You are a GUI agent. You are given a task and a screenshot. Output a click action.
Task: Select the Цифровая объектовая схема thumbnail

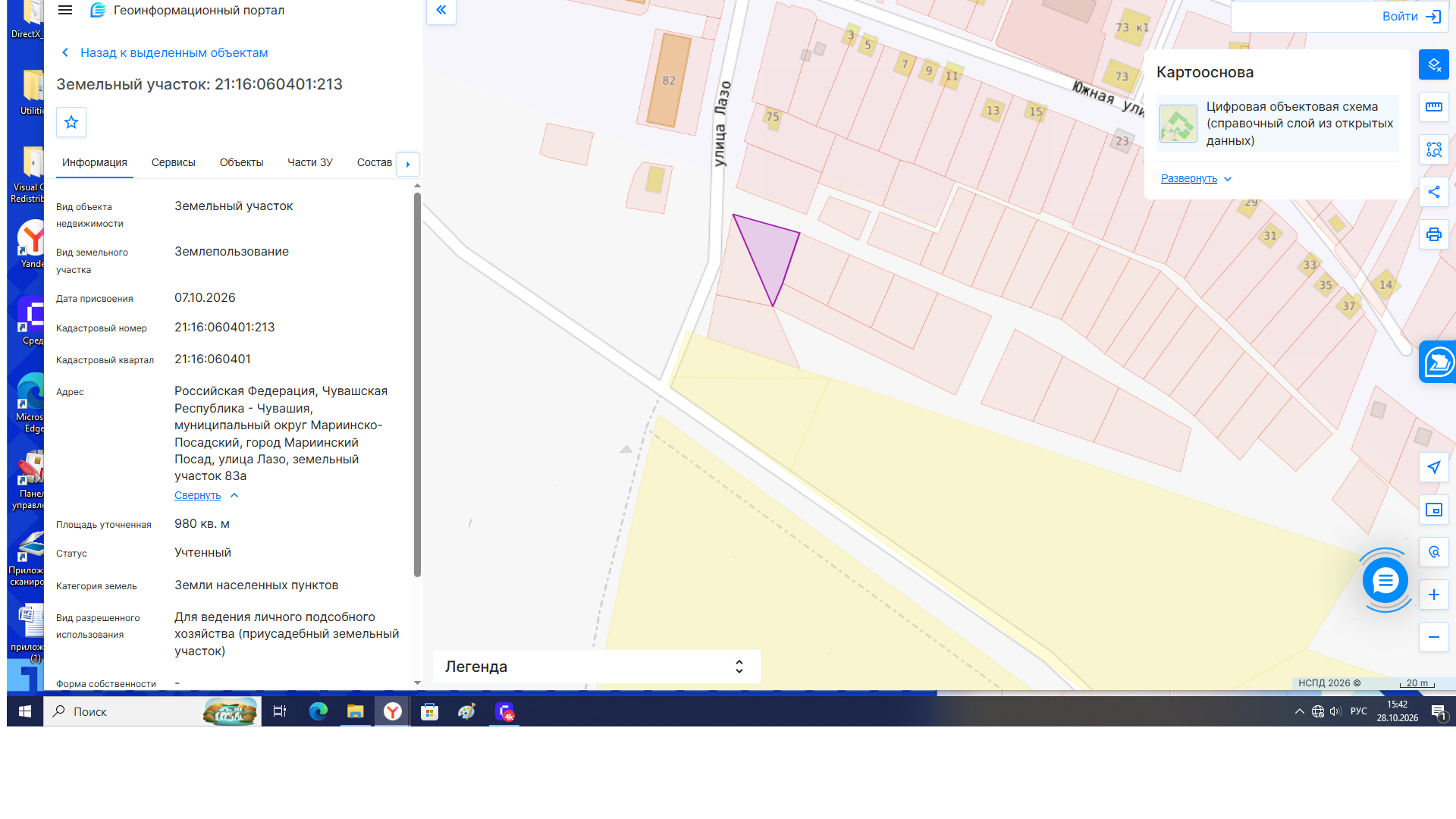1178,124
